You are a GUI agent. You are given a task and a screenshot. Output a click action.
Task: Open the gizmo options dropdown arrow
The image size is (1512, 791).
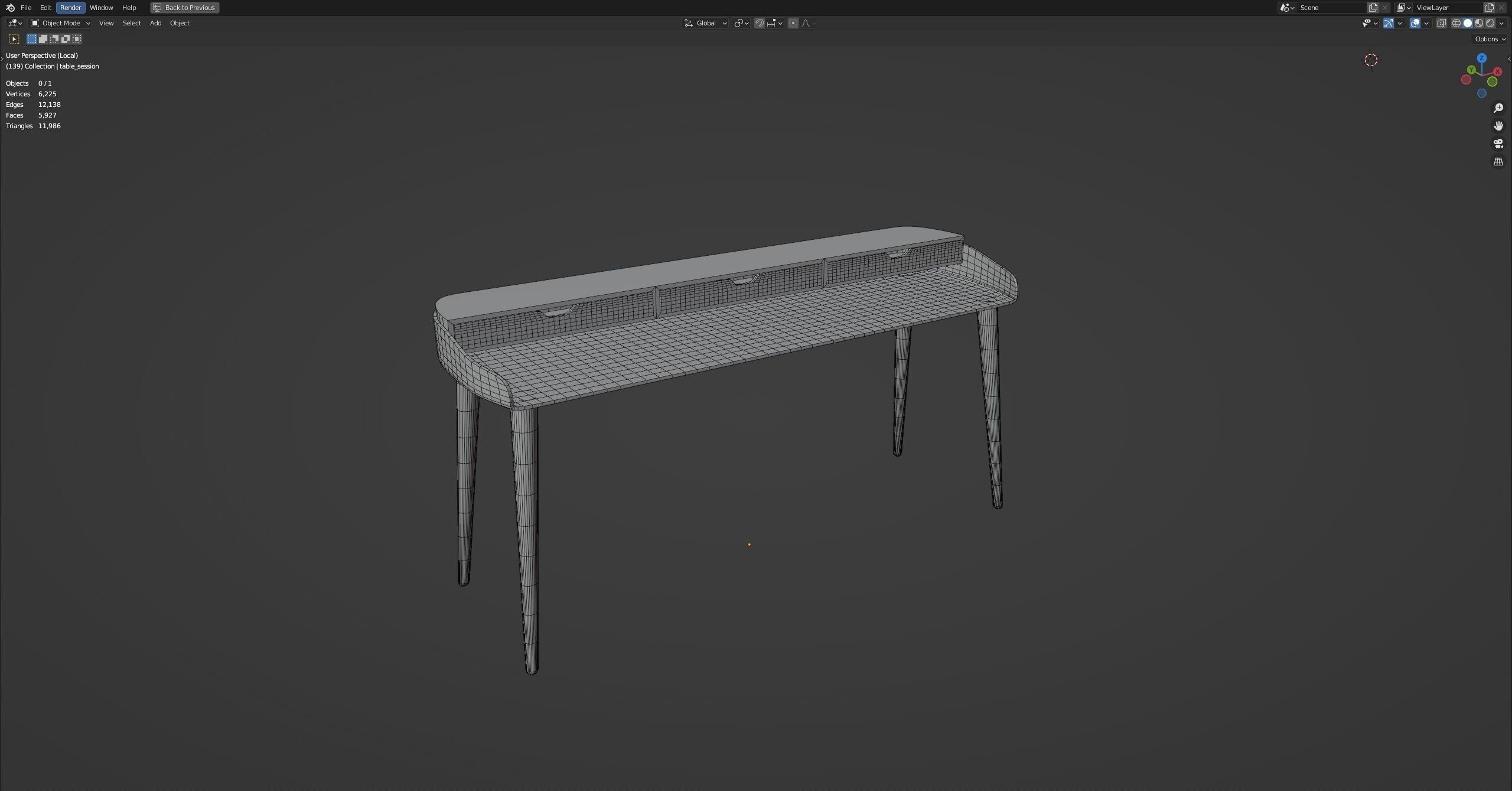click(1400, 23)
